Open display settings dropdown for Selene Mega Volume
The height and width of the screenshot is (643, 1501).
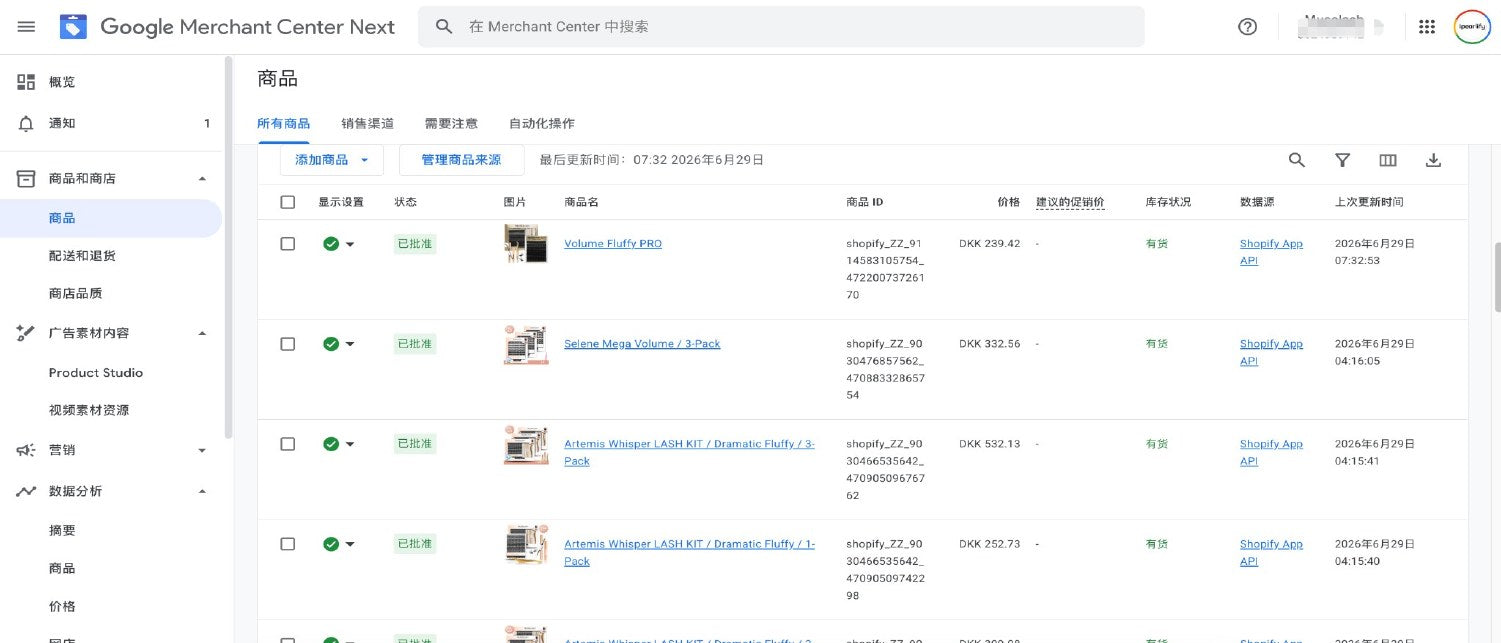pyautogui.click(x=350, y=344)
